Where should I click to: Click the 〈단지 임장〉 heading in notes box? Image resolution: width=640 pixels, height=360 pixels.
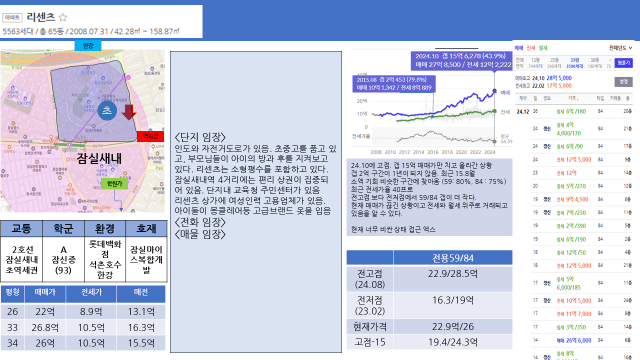(200, 137)
